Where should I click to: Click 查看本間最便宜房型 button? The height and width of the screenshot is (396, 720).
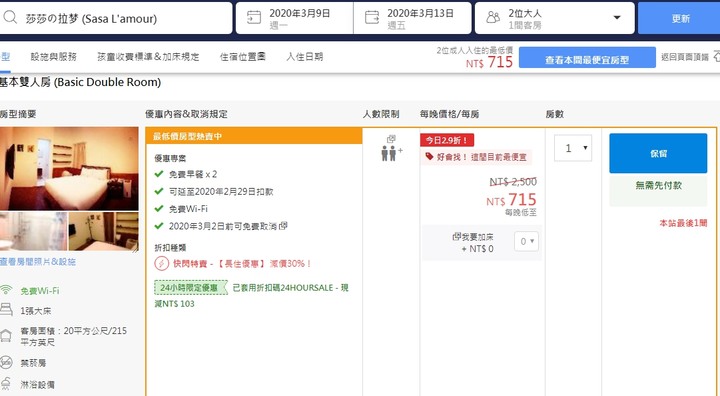coord(587,57)
